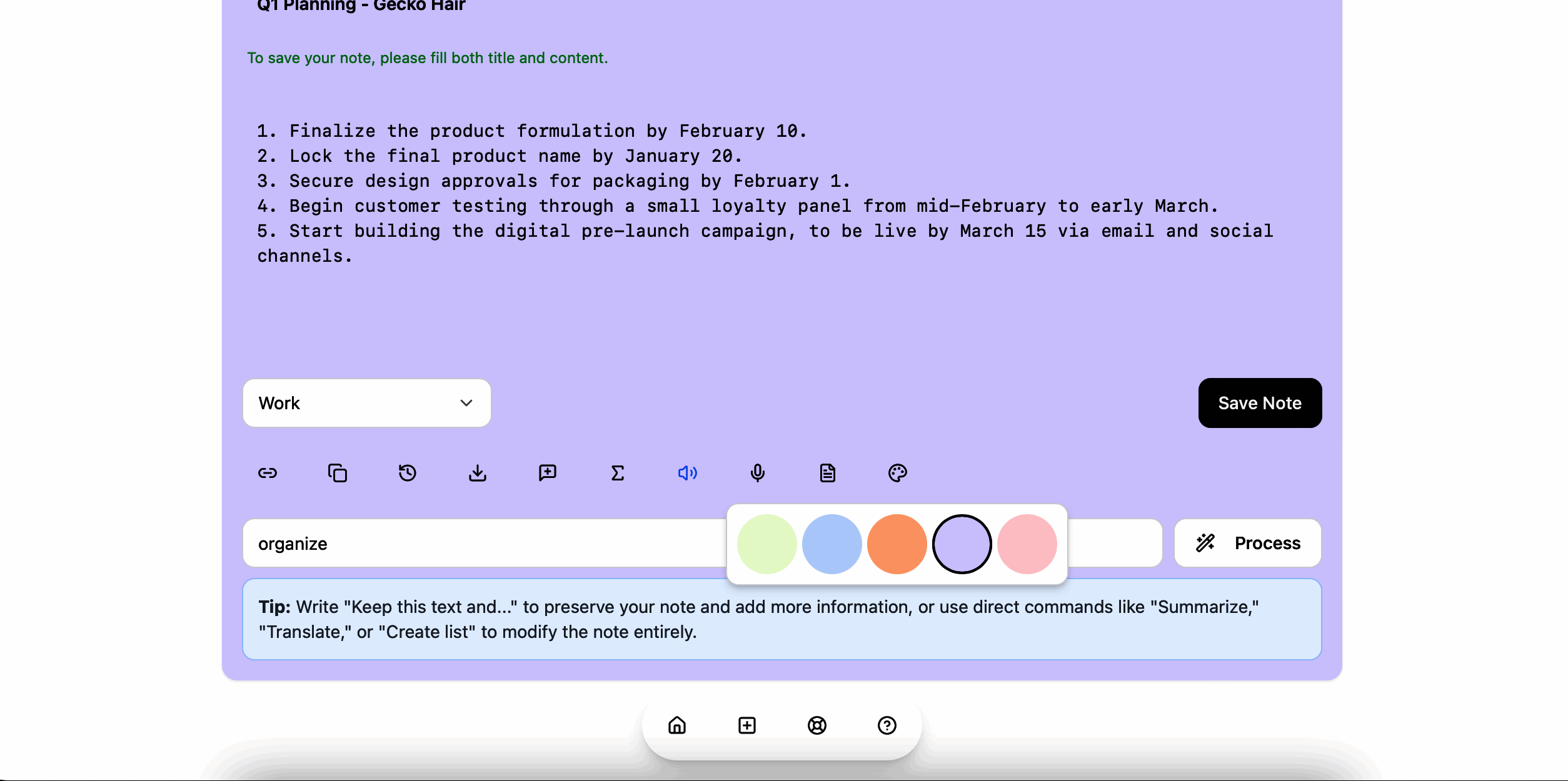Click the microphone dictation icon
The width and height of the screenshot is (1568, 781).
click(758, 473)
